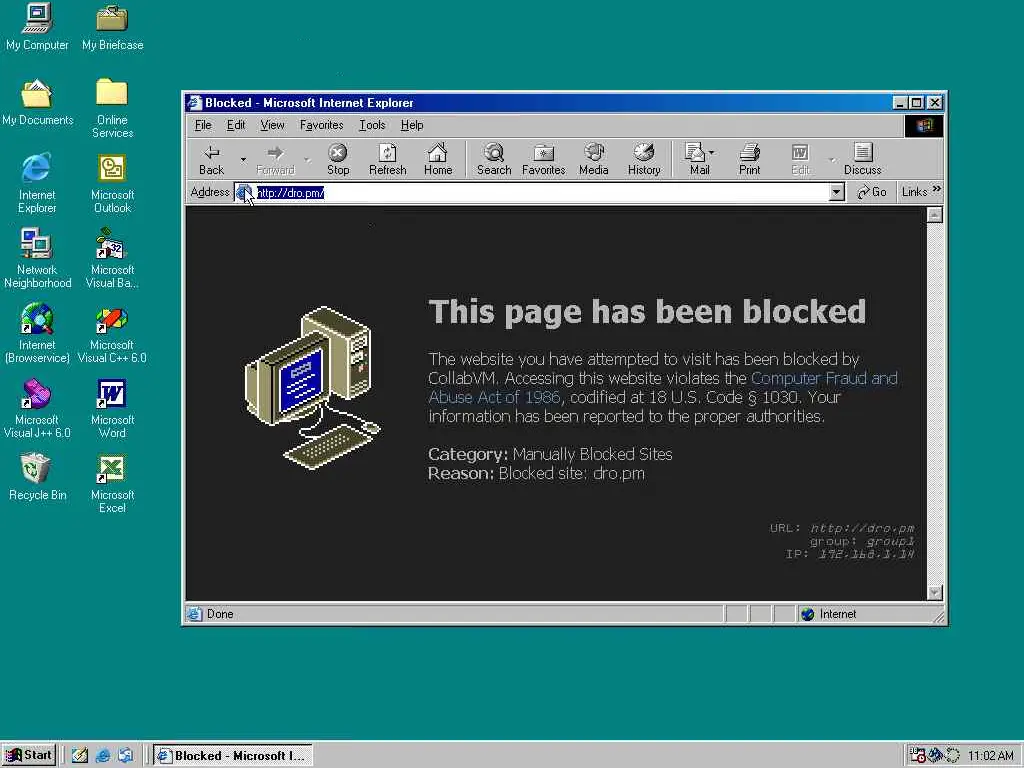Select the Microsoft Word shortcut
Screen dimensions: 1024x768
pyautogui.click(x=112, y=409)
